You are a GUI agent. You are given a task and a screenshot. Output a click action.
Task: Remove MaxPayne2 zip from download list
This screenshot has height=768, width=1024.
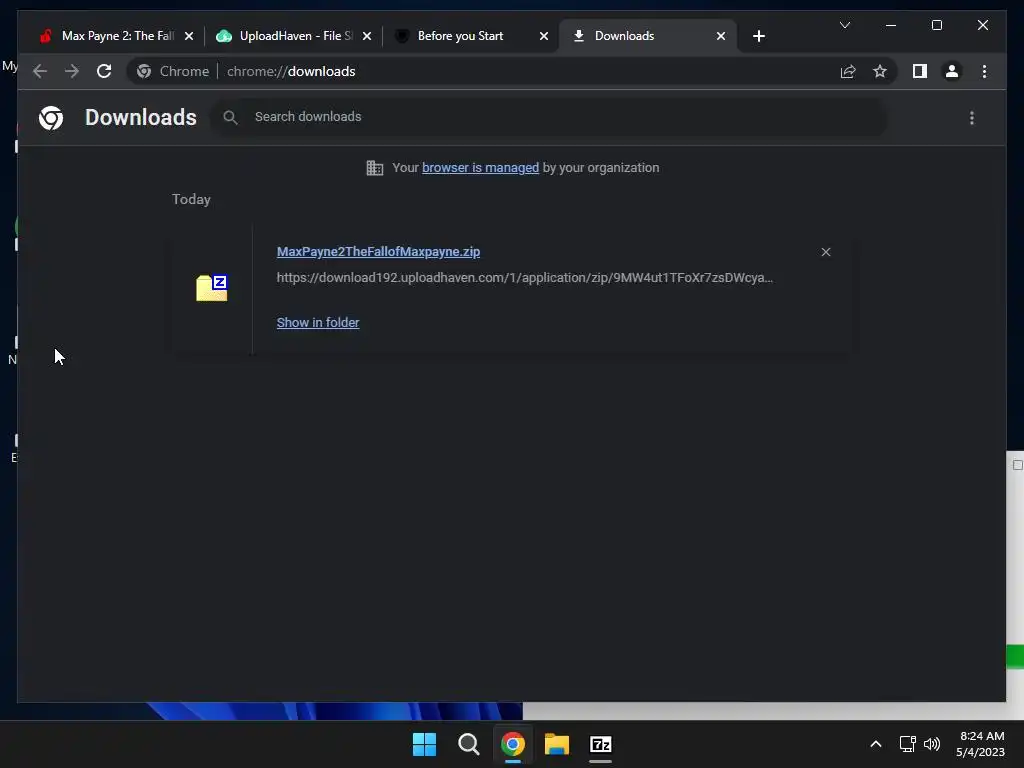click(826, 252)
